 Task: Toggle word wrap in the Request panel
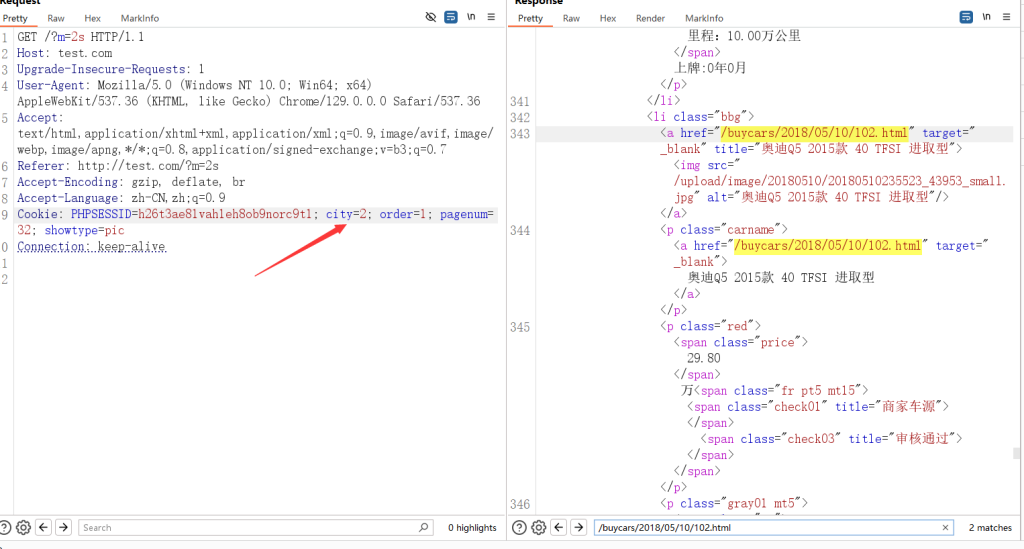click(x=451, y=17)
